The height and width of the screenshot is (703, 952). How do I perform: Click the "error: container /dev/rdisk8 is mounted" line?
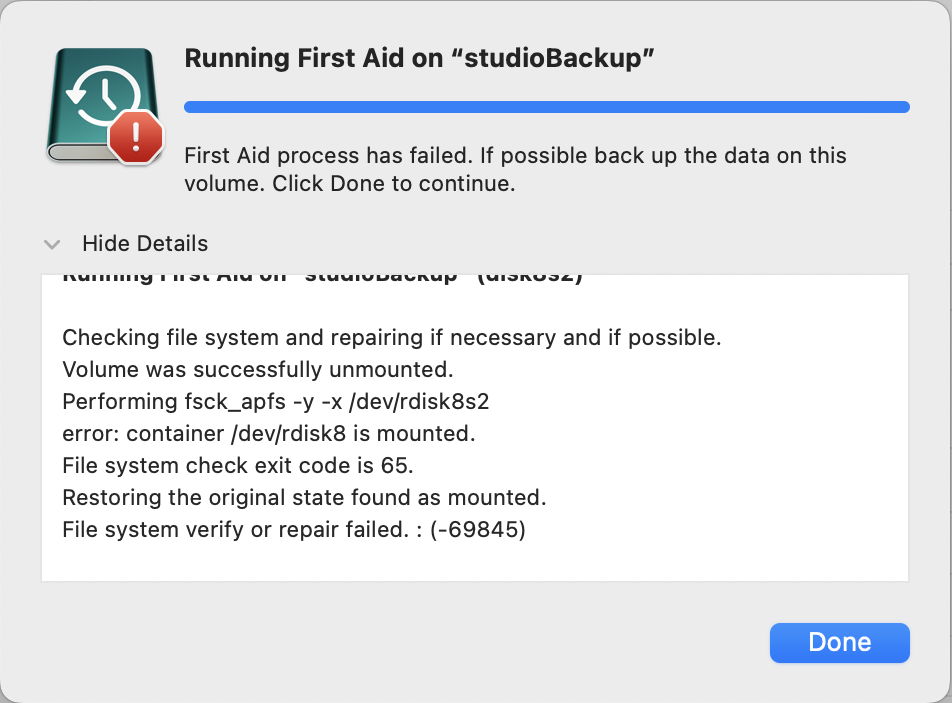click(268, 434)
